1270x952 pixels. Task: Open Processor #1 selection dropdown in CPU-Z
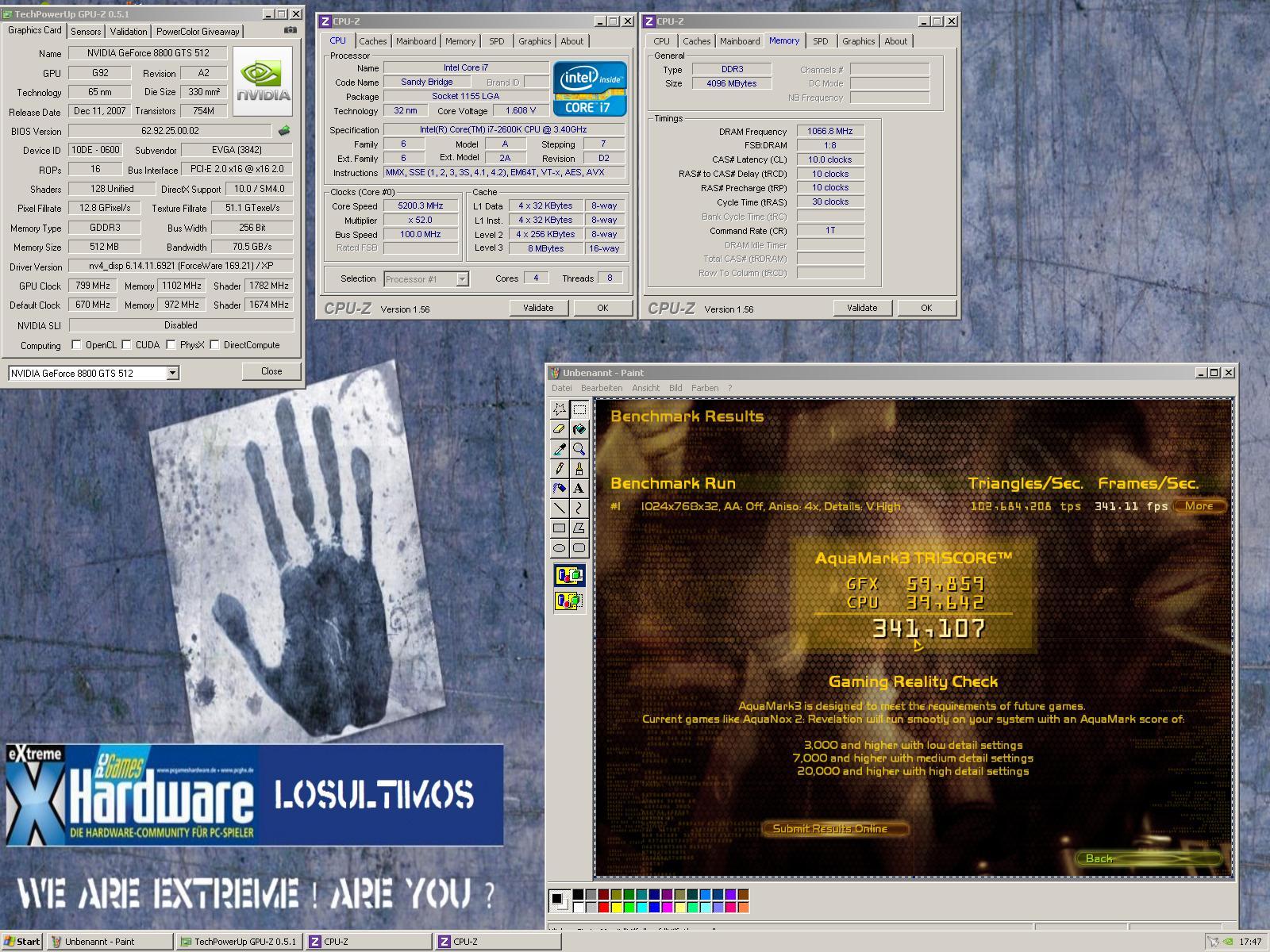[x=462, y=279]
